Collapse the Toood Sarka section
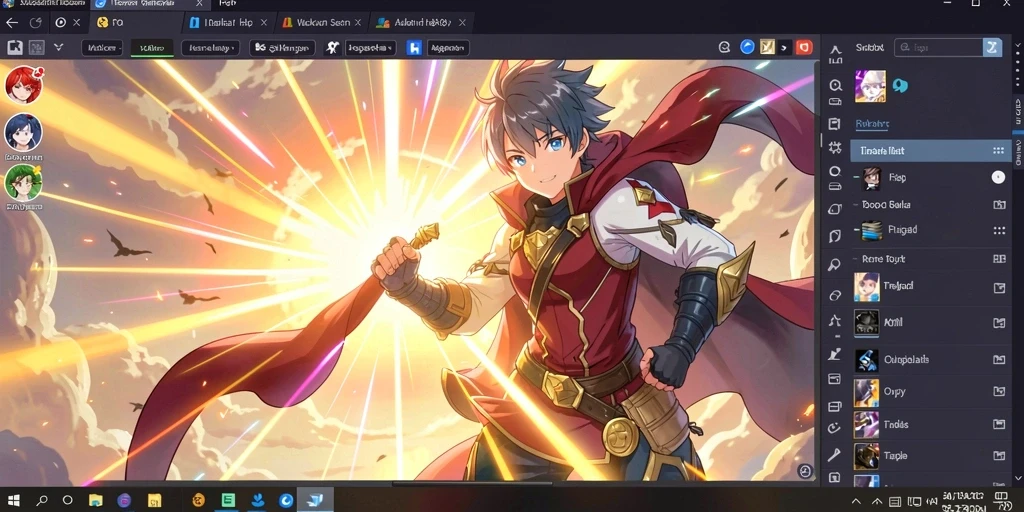Image resolution: width=1024 pixels, height=512 pixels. click(856, 204)
